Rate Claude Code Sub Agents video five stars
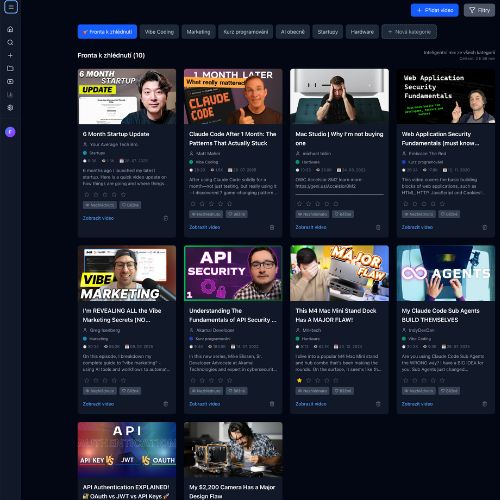Viewport: 500px width, 500px height. tap(442, 380)
